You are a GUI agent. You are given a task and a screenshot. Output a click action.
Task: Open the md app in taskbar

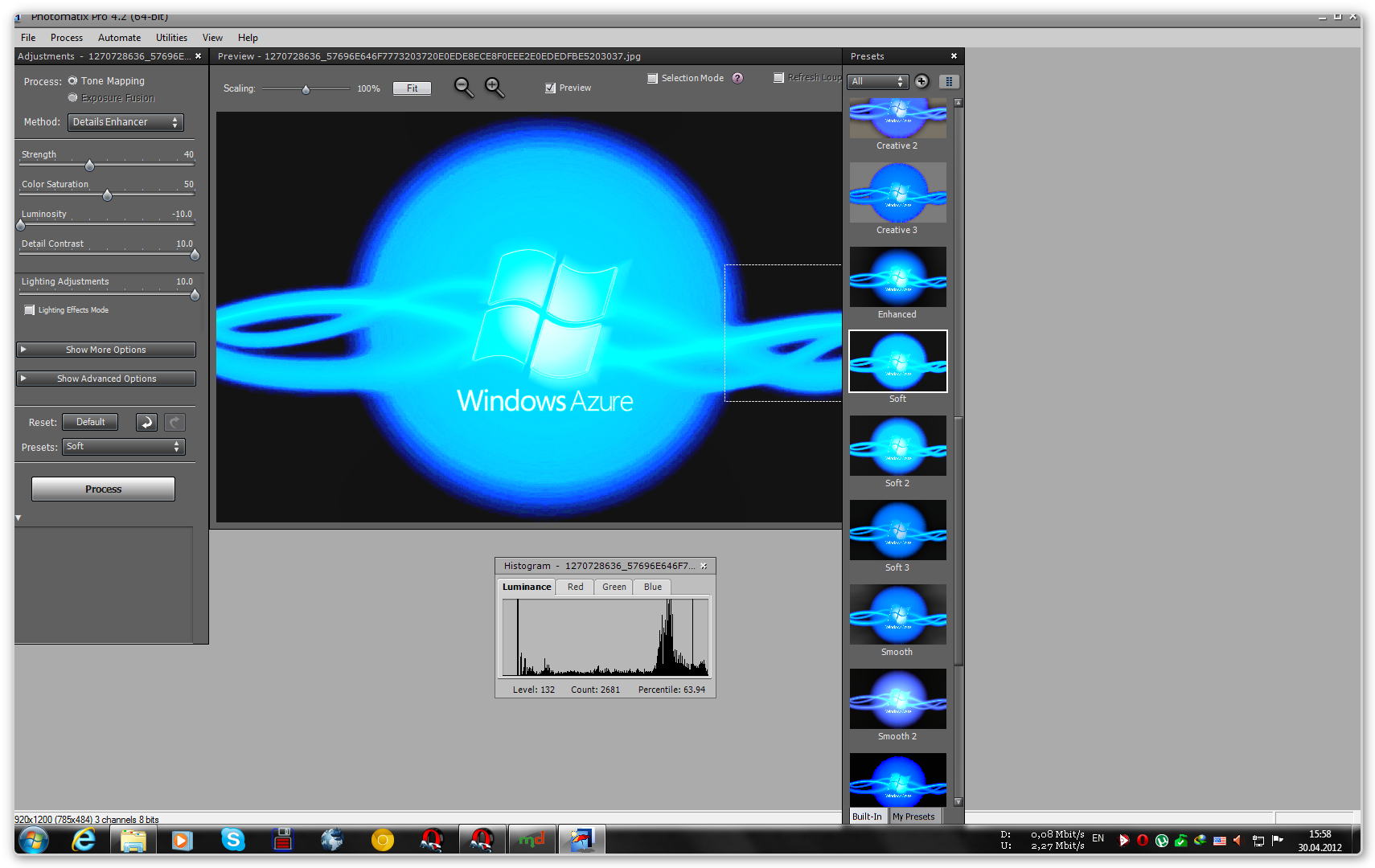pos(532,841)
